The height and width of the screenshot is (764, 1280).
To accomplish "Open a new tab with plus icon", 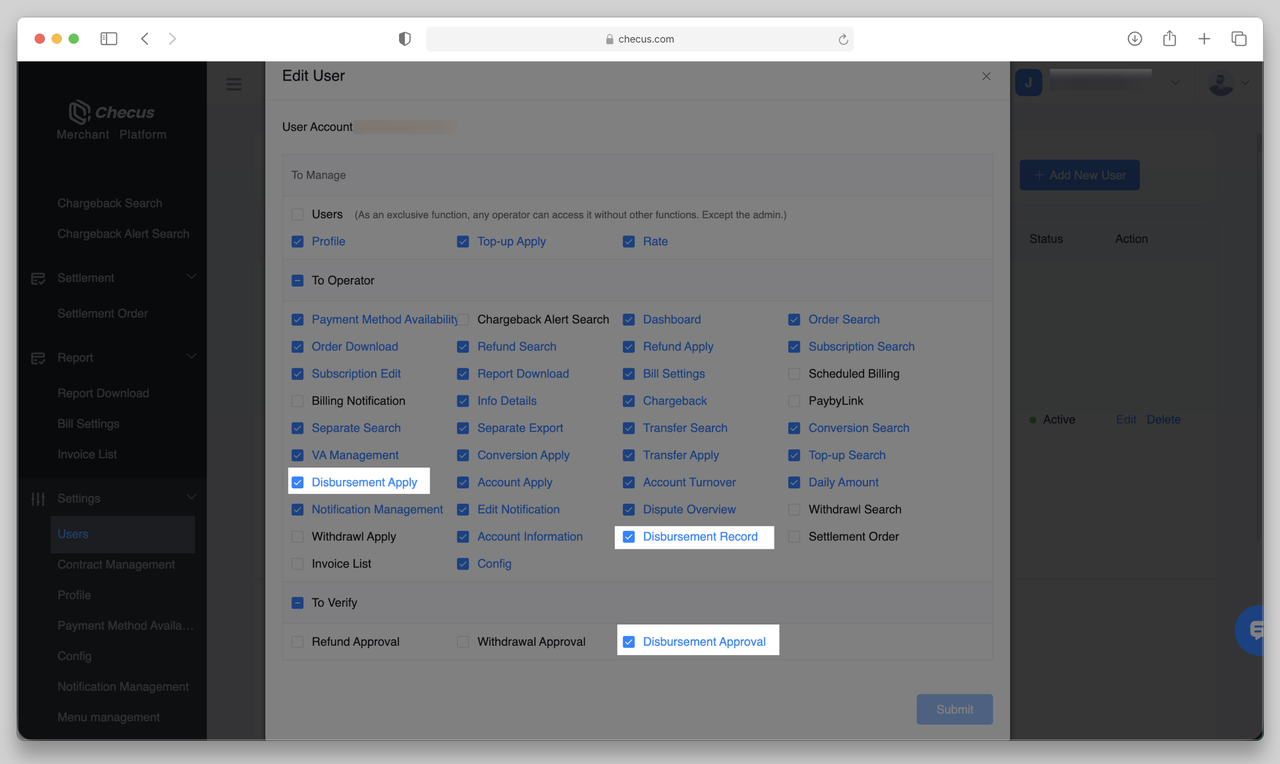I will [1204, 39].
